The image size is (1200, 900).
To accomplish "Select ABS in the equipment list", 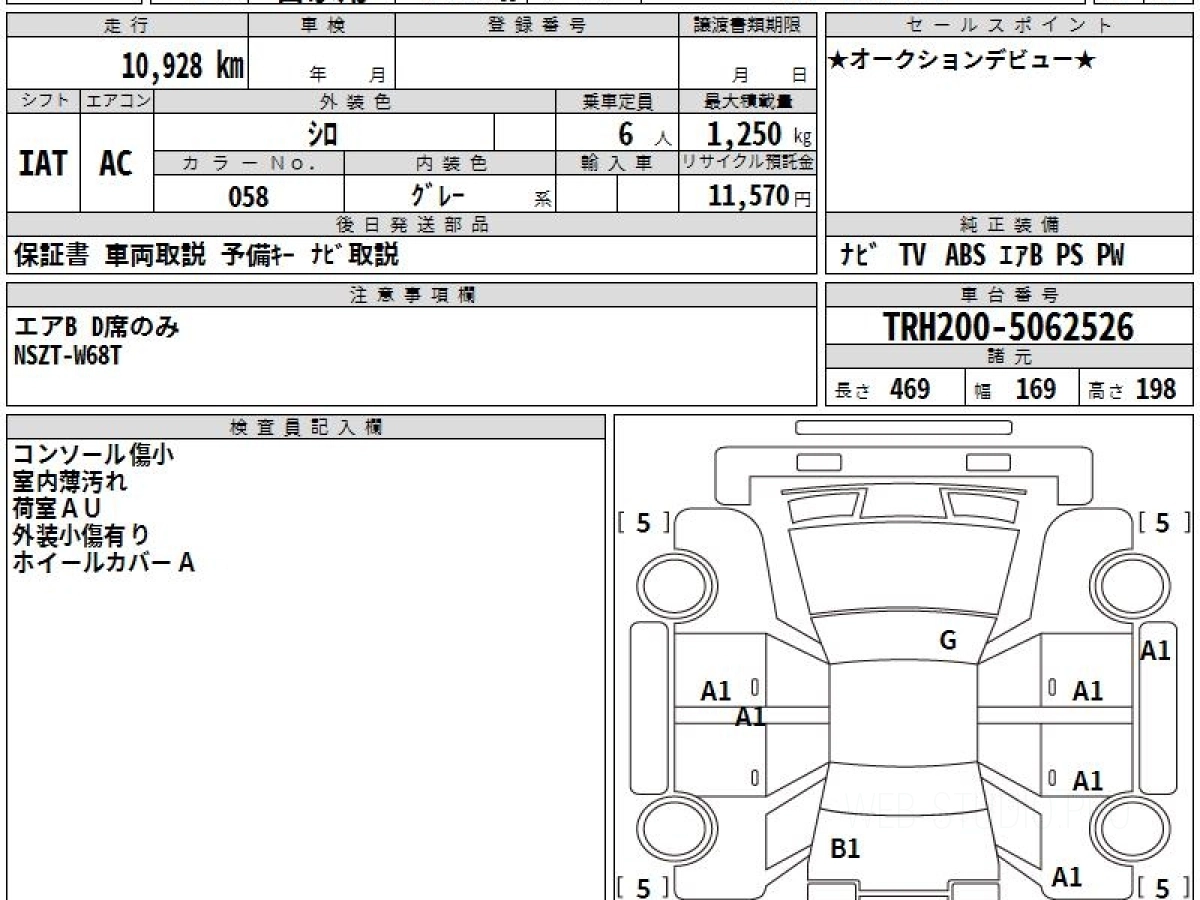I will [x=964, y=256].
